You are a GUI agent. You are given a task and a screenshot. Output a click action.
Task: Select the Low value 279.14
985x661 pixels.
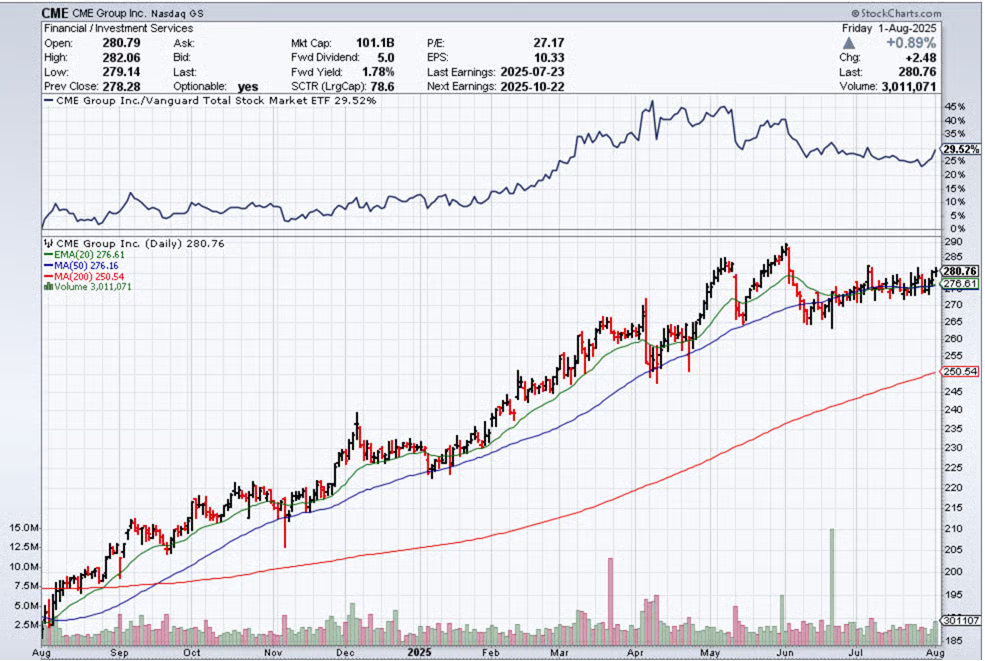(121, 72)
